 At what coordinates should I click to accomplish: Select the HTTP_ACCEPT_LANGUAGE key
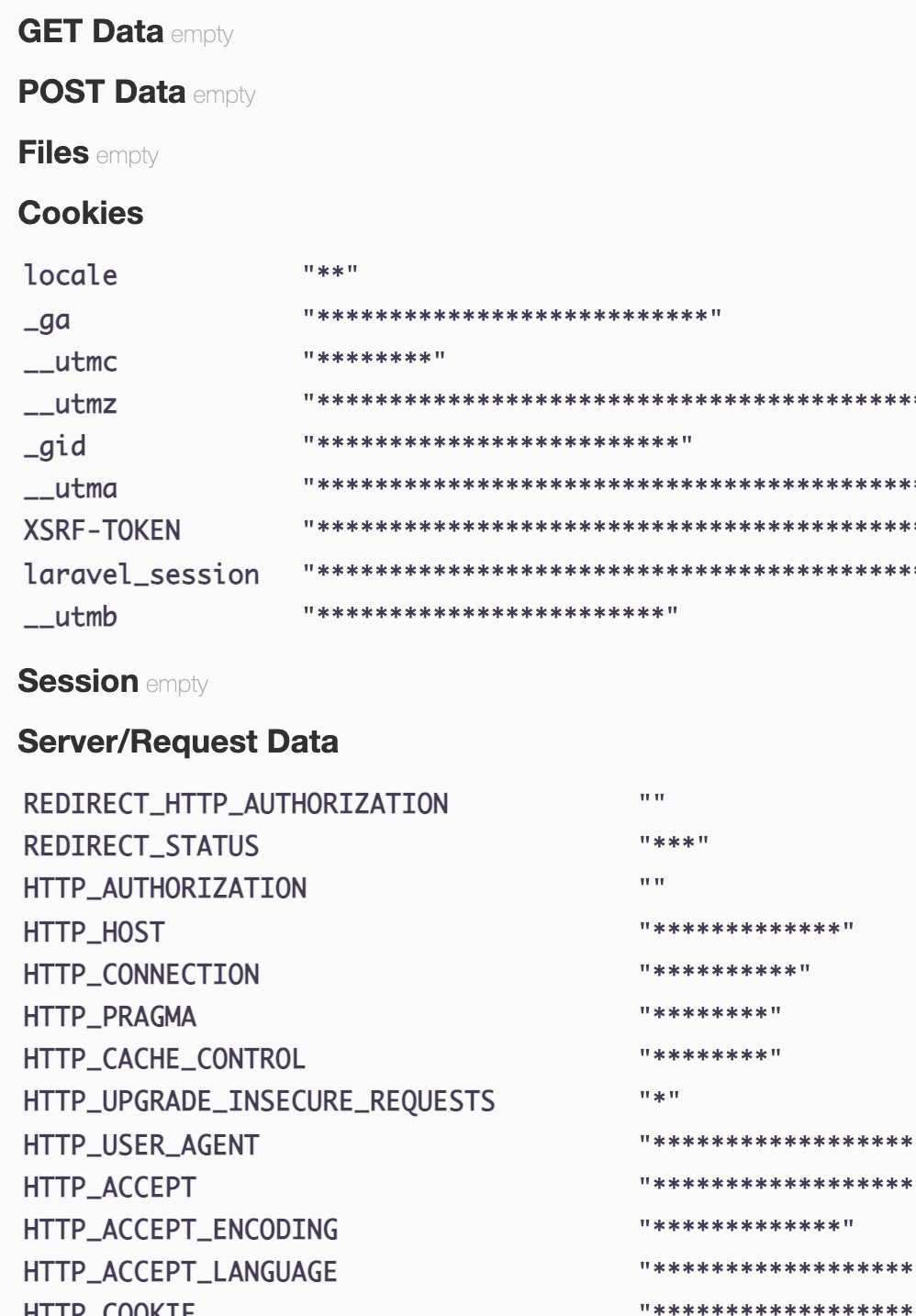coord(180,1272)
